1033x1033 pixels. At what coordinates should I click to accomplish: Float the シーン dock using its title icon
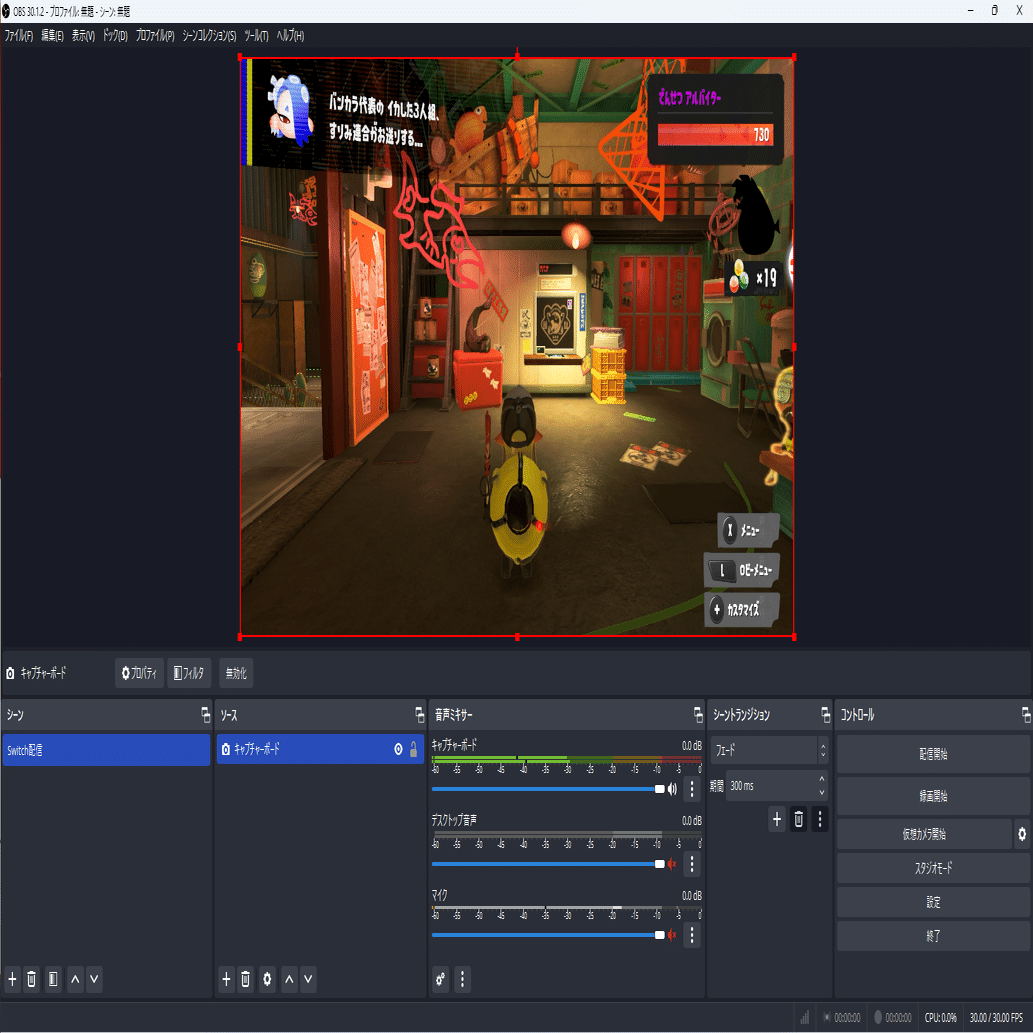pos(206,715)
